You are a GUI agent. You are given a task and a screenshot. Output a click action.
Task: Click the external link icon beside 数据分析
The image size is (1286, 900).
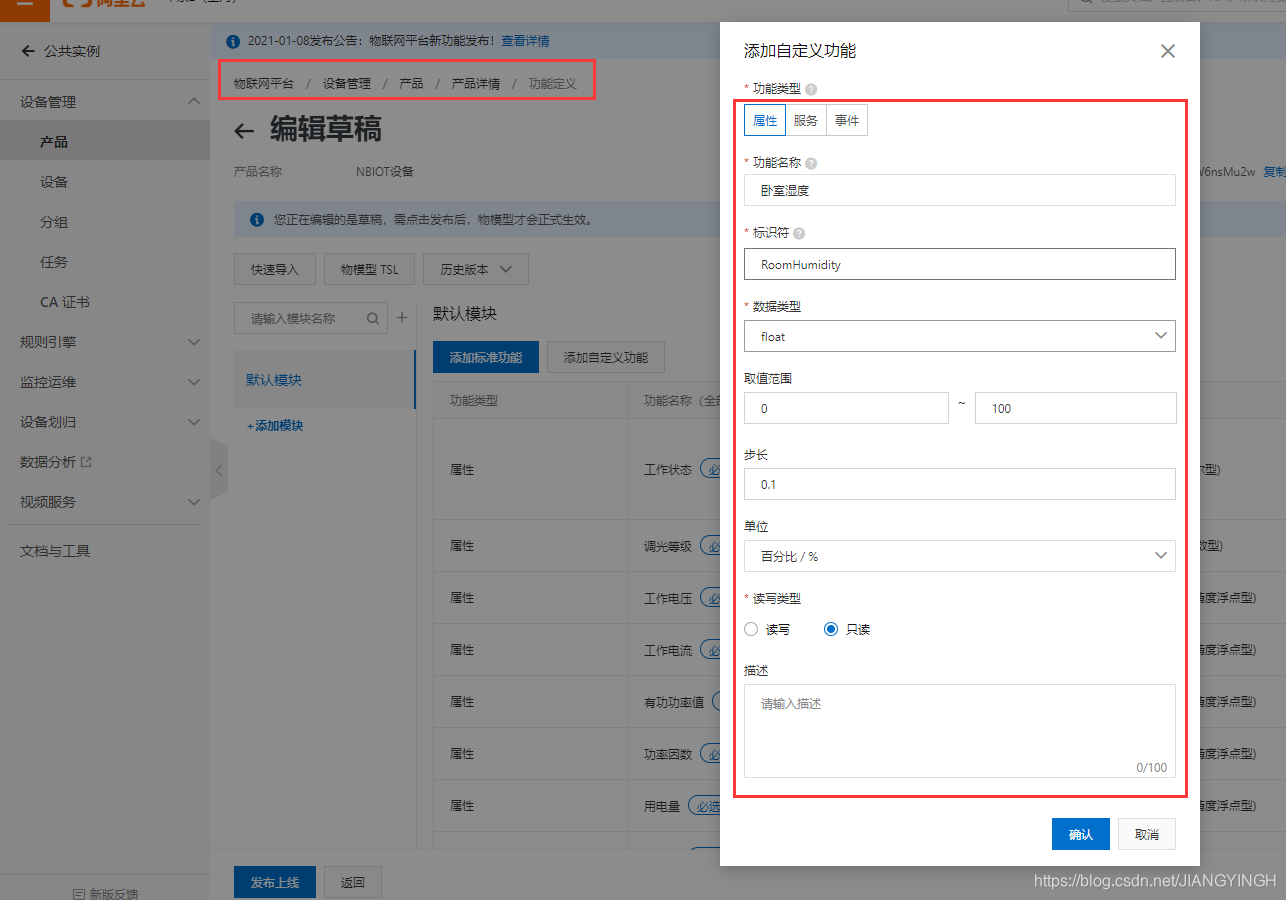86,462
